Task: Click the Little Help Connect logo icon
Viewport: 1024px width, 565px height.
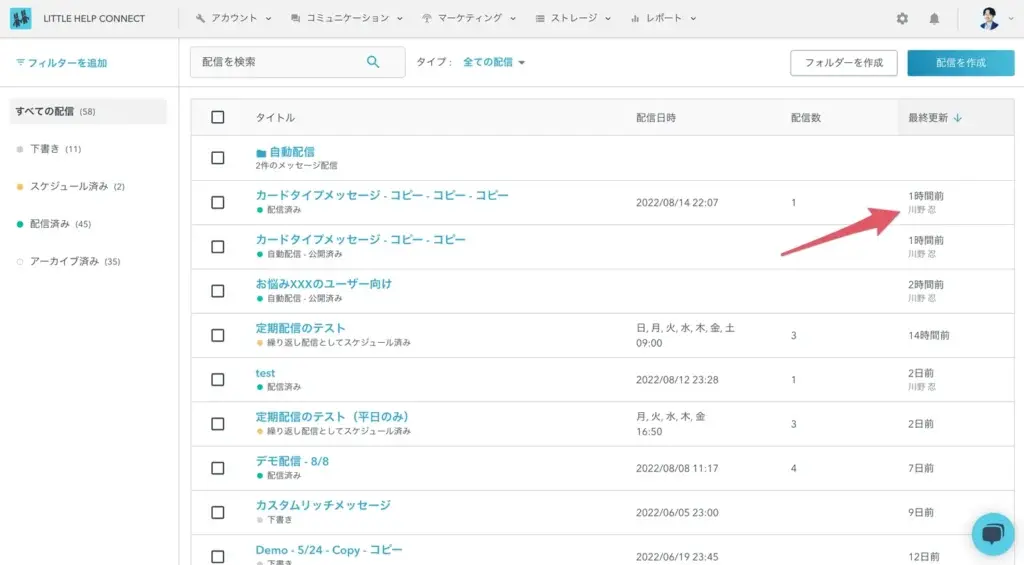Action: [20, 18]
